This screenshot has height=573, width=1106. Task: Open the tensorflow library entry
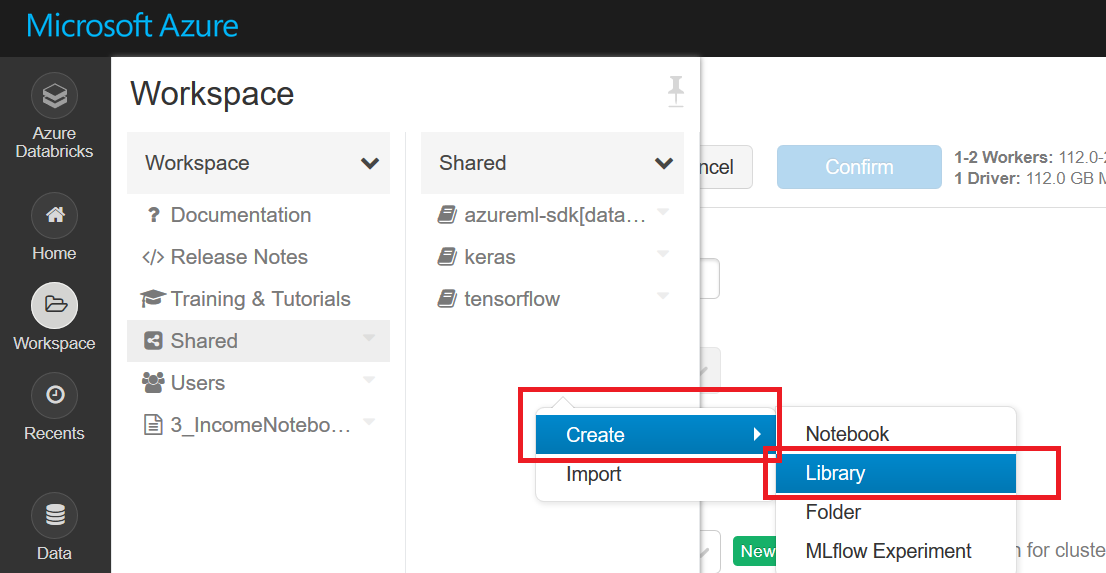512,298
